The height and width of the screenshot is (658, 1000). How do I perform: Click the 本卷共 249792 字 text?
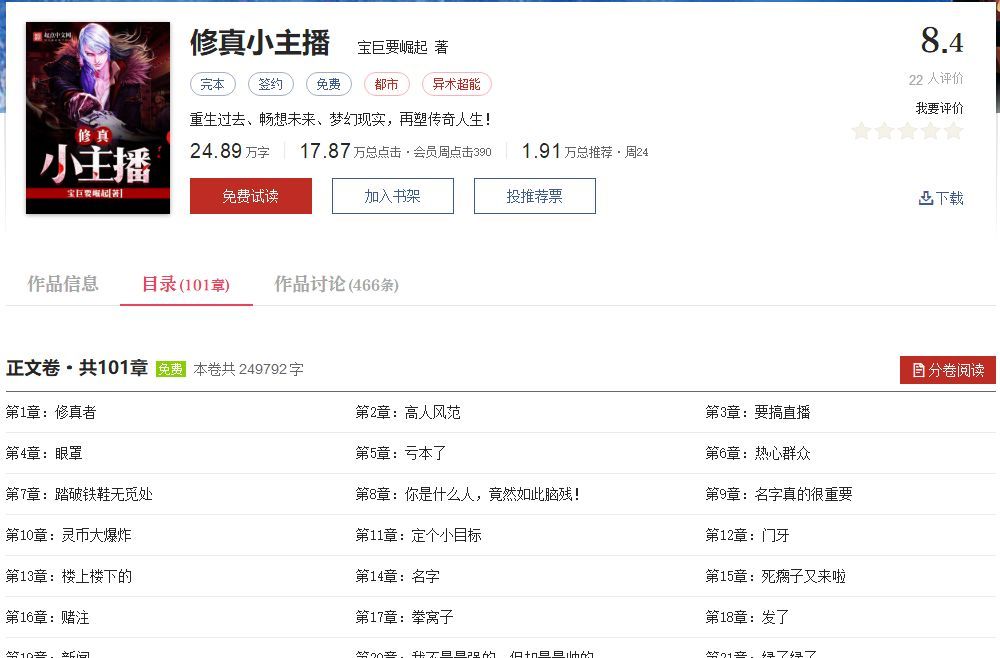[249, 369]
